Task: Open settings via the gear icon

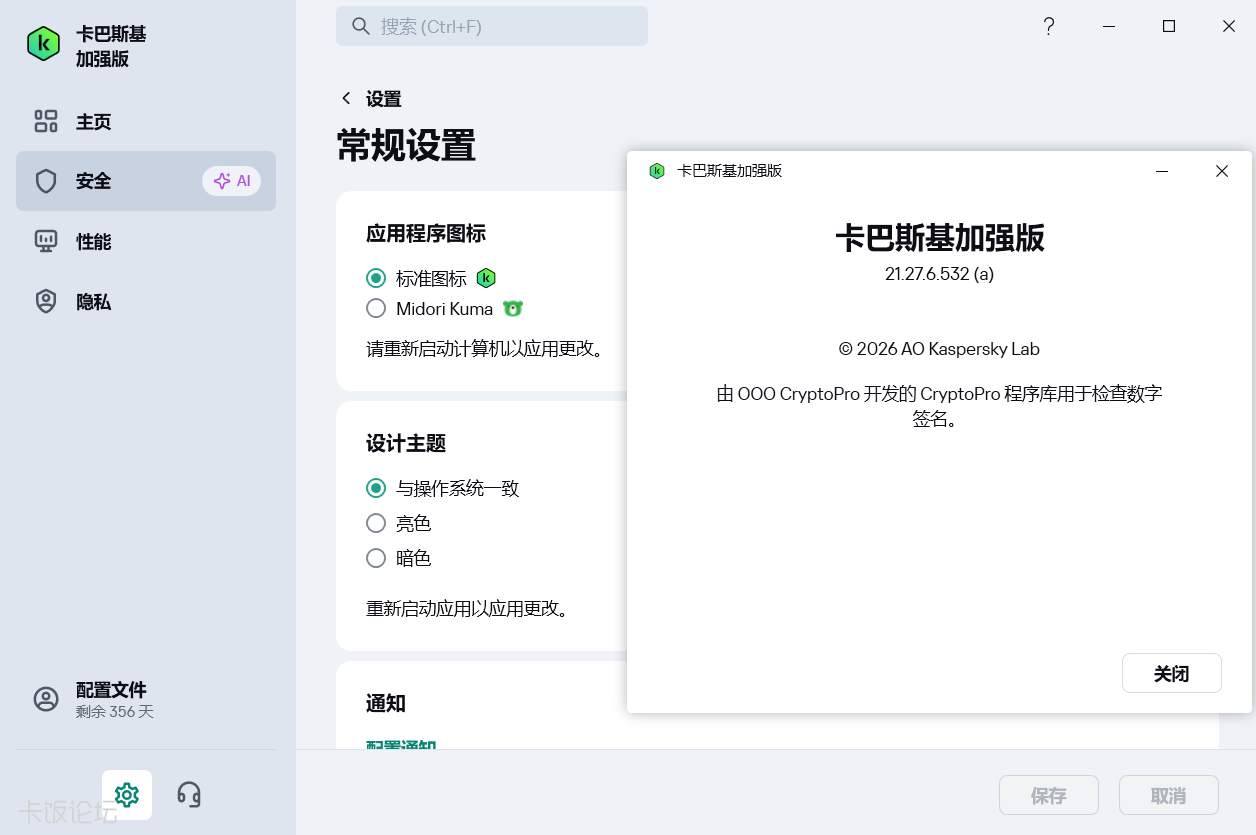Action: [x=127, y=795]
